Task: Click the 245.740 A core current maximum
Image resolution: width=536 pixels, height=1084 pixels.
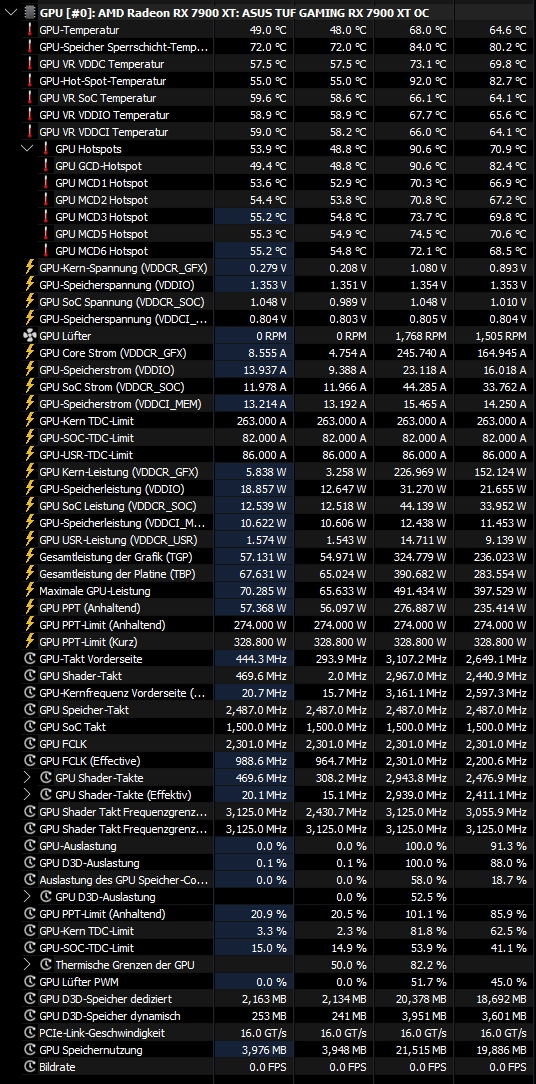Action: pyautogui.click(x=421, y=353)
